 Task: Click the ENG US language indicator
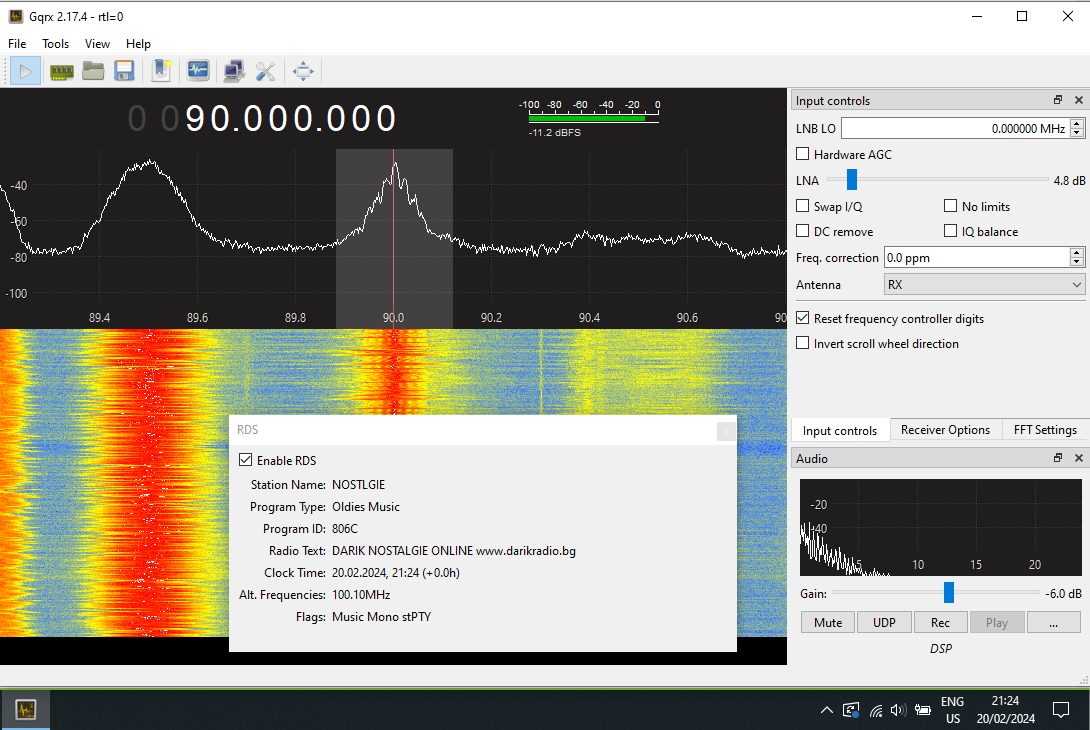click(x=952, y=710)
